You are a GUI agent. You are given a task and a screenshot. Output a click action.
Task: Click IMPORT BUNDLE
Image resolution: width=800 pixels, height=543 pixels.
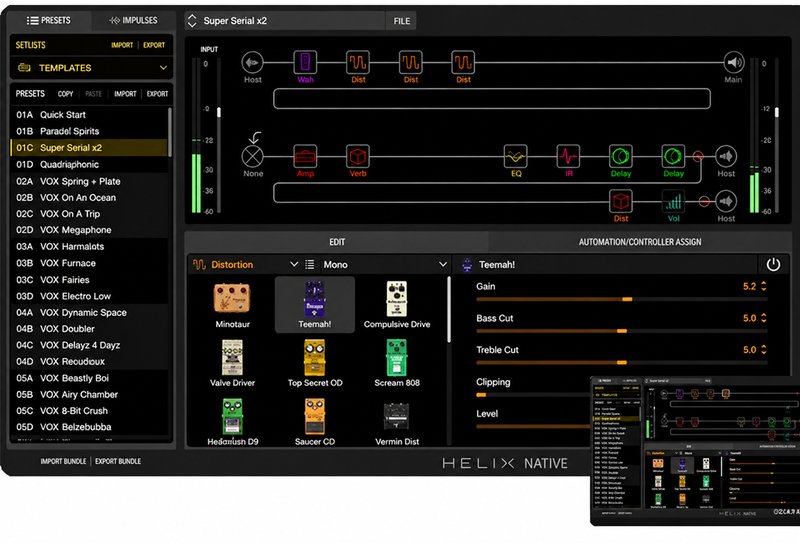pos(63,461)
